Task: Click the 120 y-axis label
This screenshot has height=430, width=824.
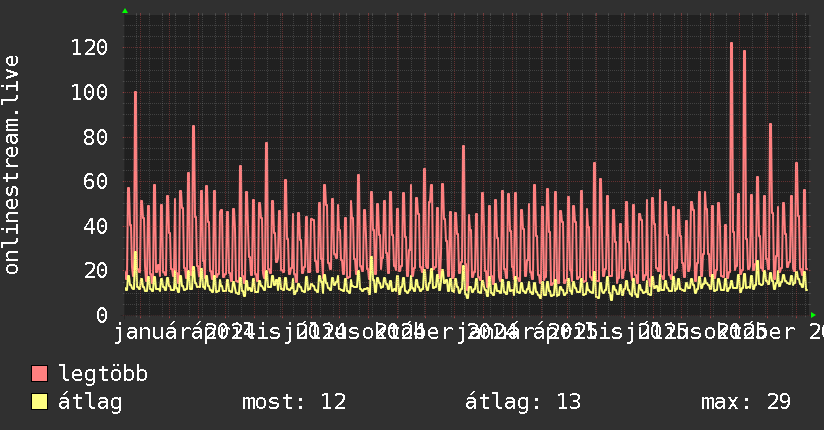Action: pos(89,48)
